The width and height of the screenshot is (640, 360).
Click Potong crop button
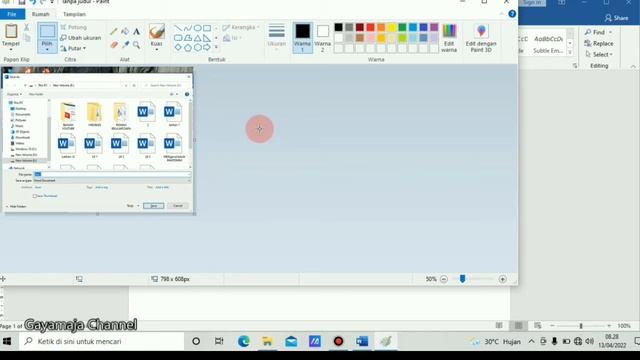(73, 27)
